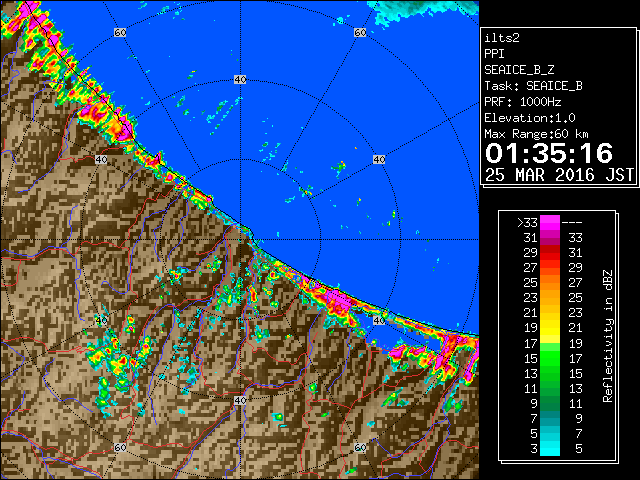Click the 'Task: SEAICE_B' line
The width and height of the screenshot is (640, 480).
533,86
